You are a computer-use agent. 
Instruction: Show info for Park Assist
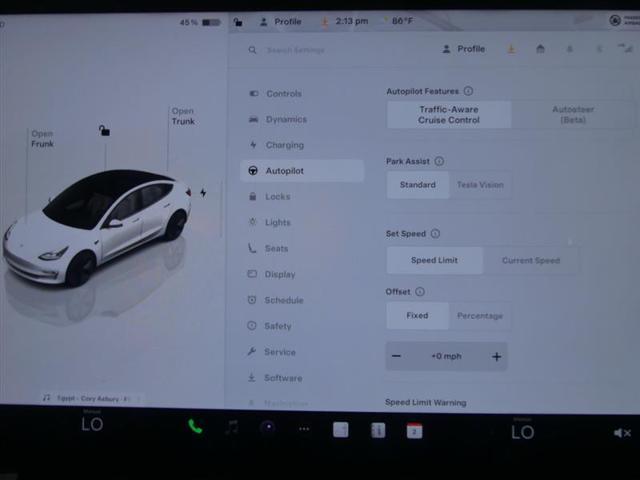coord(439,161)
